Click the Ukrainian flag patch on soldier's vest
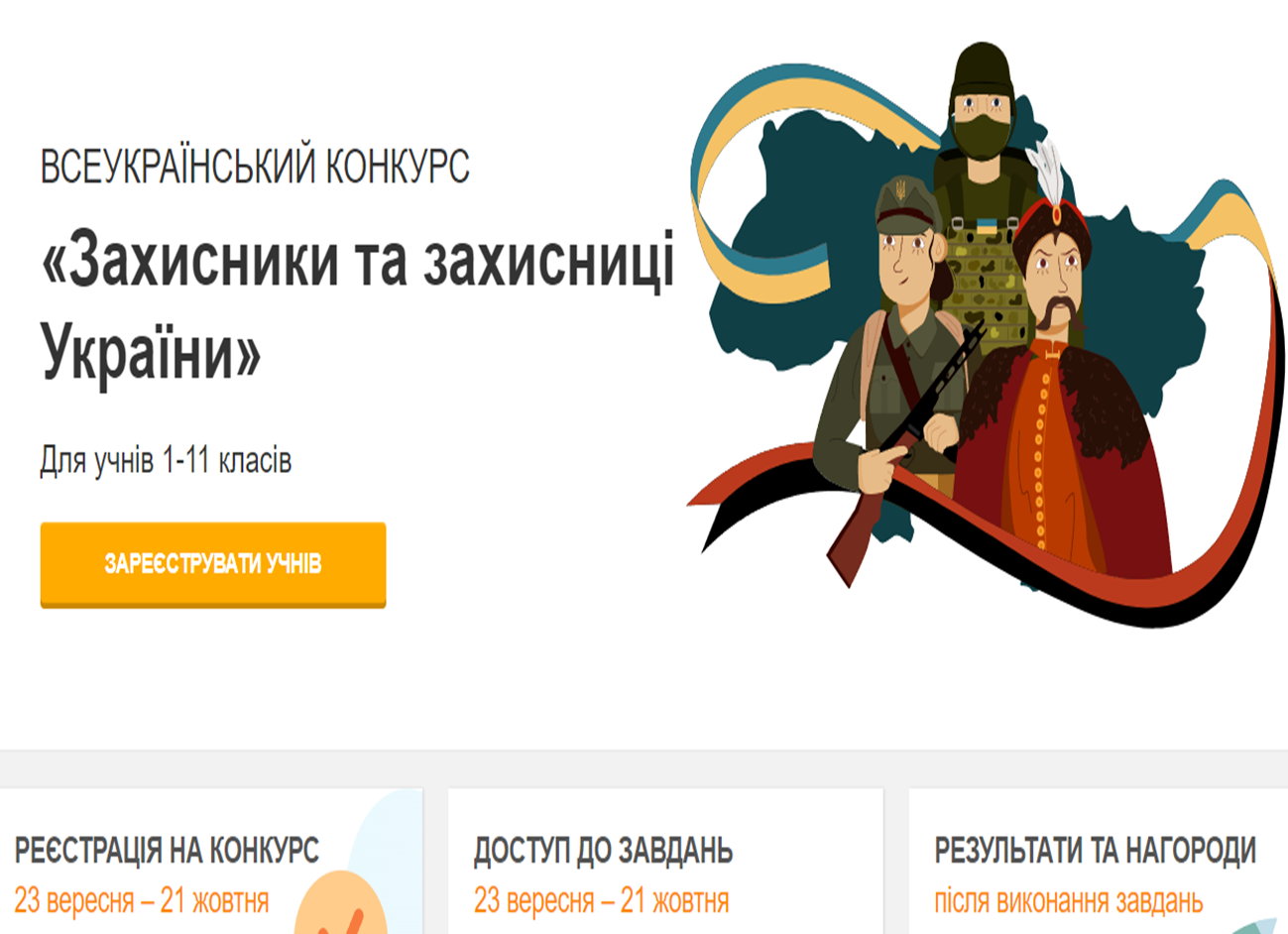 (987, 226)
